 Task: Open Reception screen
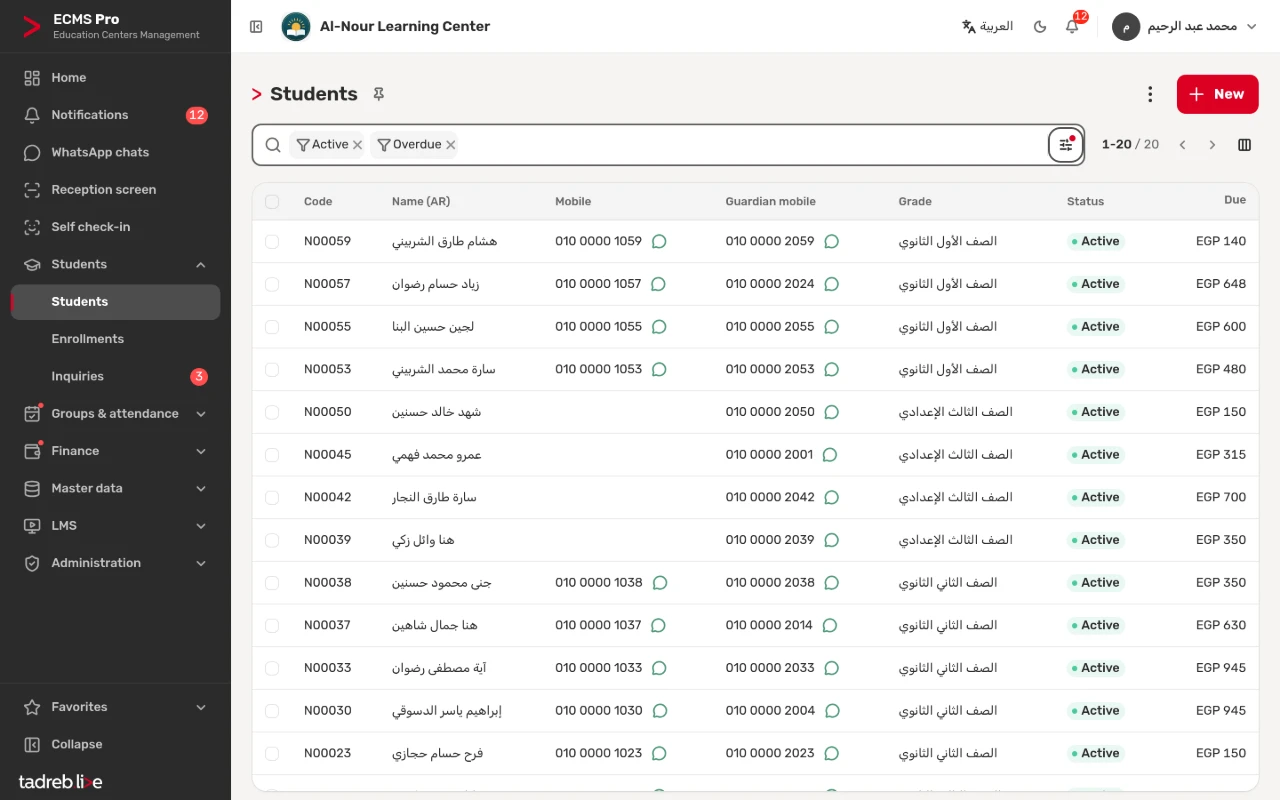[x=115, y=190]
